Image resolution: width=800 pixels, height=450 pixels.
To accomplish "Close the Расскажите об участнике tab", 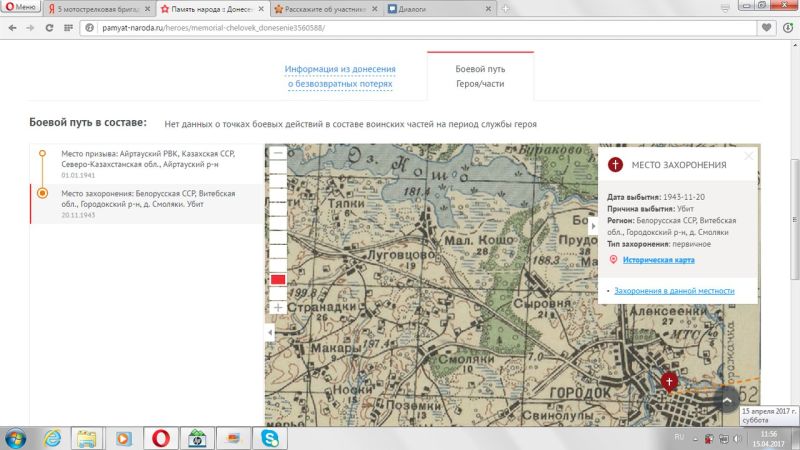I will pos(374,9).
